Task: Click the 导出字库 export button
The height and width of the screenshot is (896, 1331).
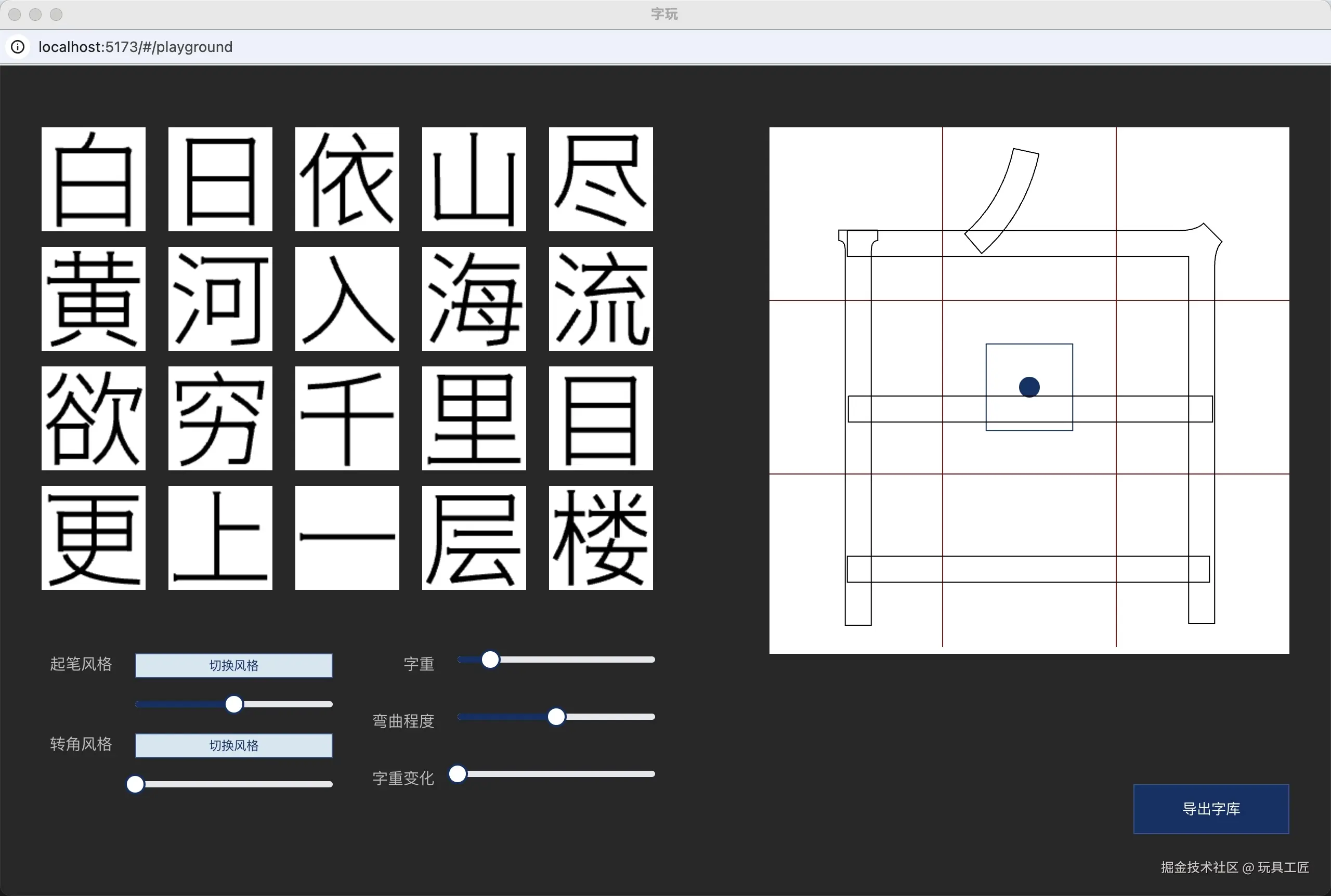Action: pyautogui.click(x=1210, y=809)
